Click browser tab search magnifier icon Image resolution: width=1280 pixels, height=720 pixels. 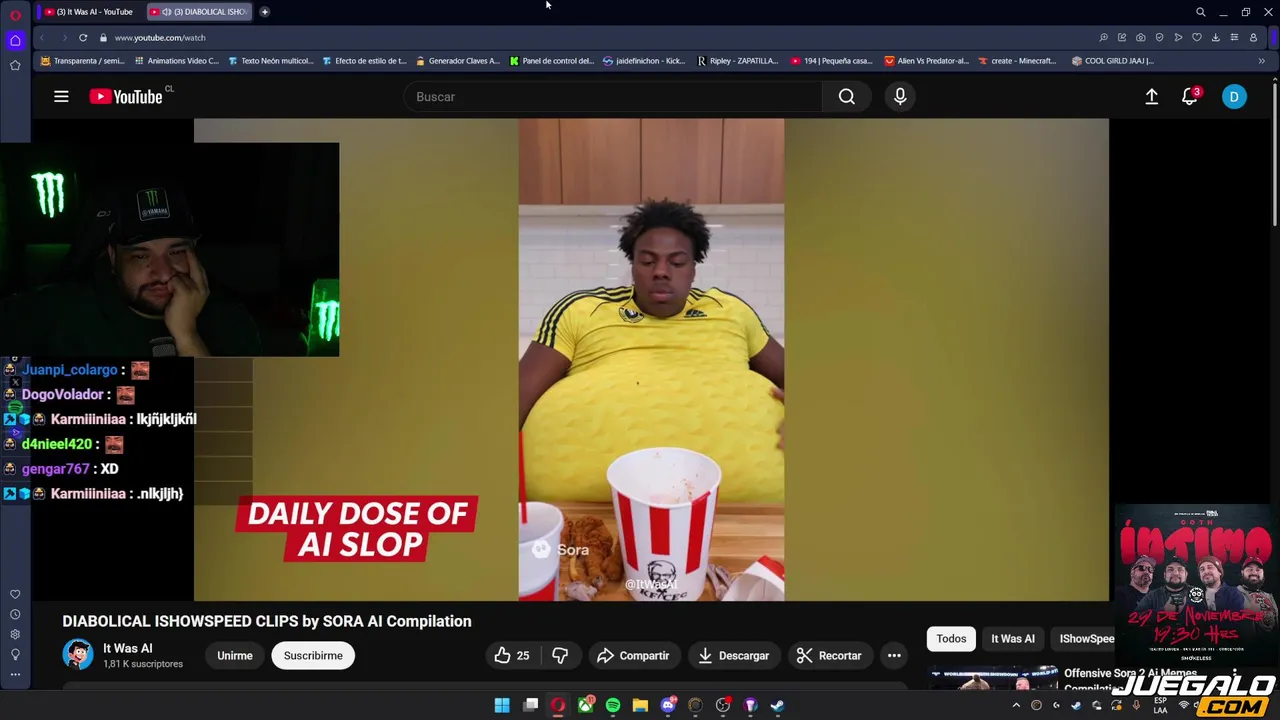[x=1201, y=12]
